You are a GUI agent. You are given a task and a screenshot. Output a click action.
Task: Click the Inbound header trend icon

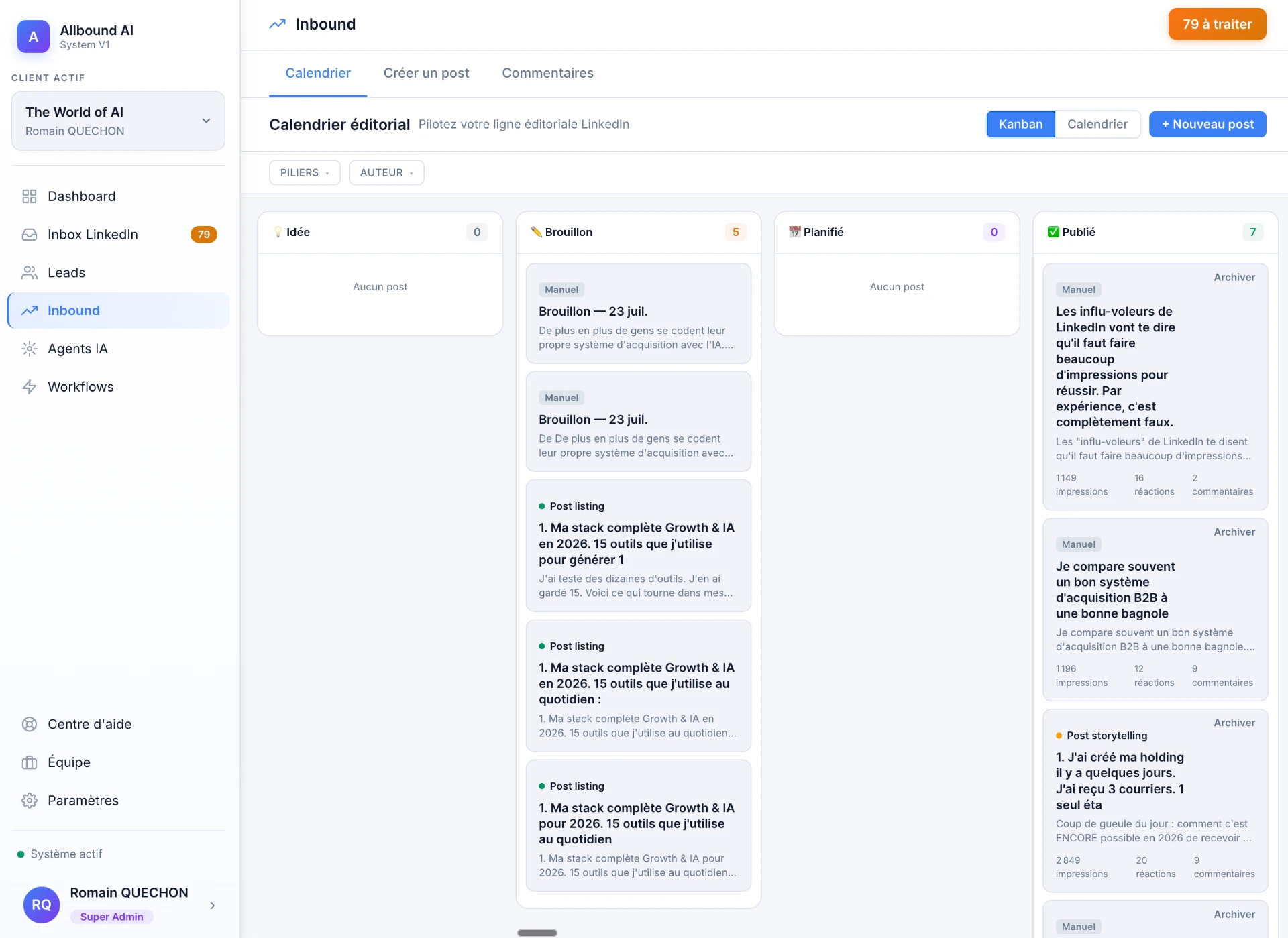point(278,24)
